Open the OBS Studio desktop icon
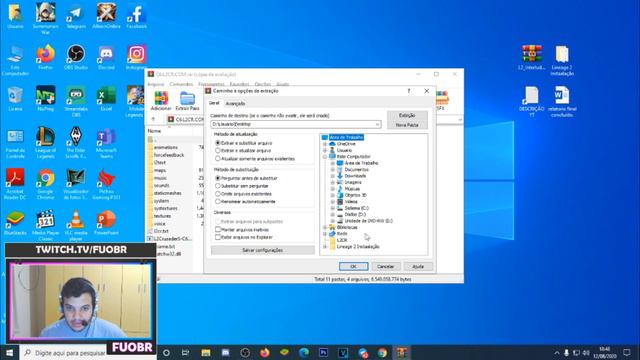640x360 pixels. pos(76,57)
